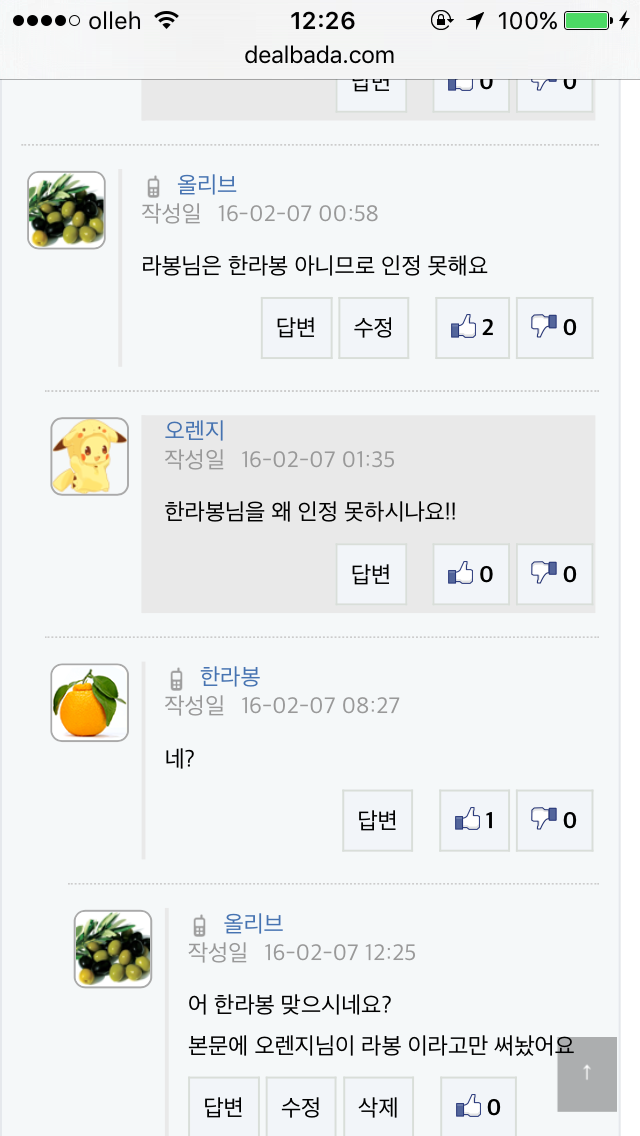Click 수정 under 올리브's 00:58 comment
This screenshot has height=1136, width=640.
click(374, 327)
